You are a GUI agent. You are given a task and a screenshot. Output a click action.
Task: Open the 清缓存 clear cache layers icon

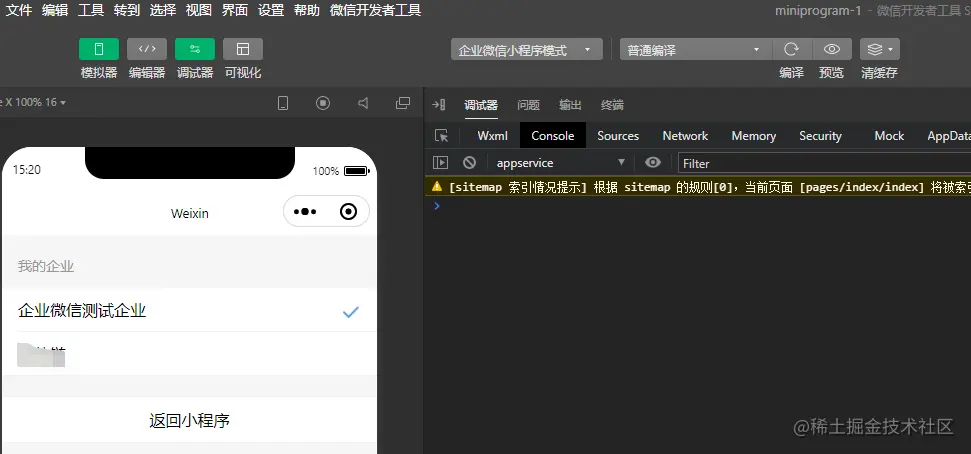879,49
